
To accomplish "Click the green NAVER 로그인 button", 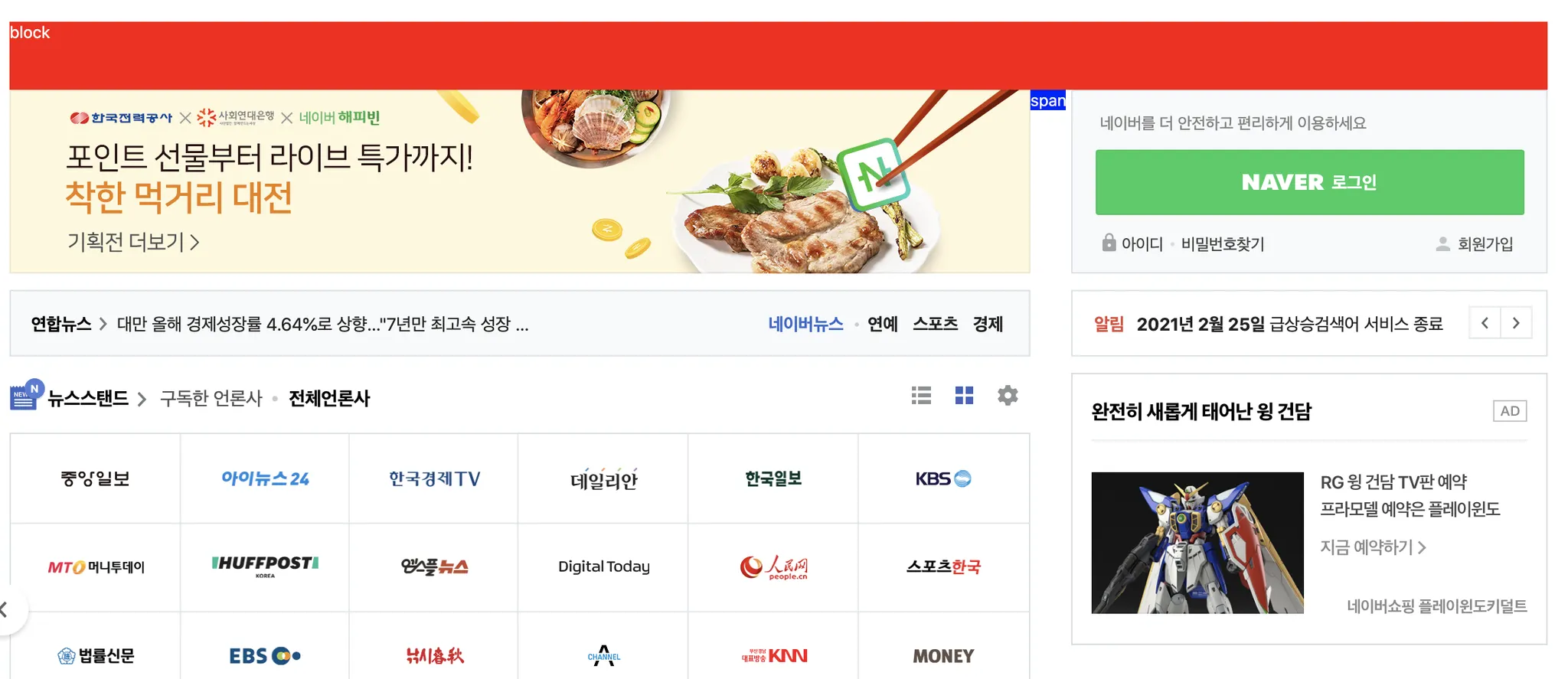I will point(1309,182).
